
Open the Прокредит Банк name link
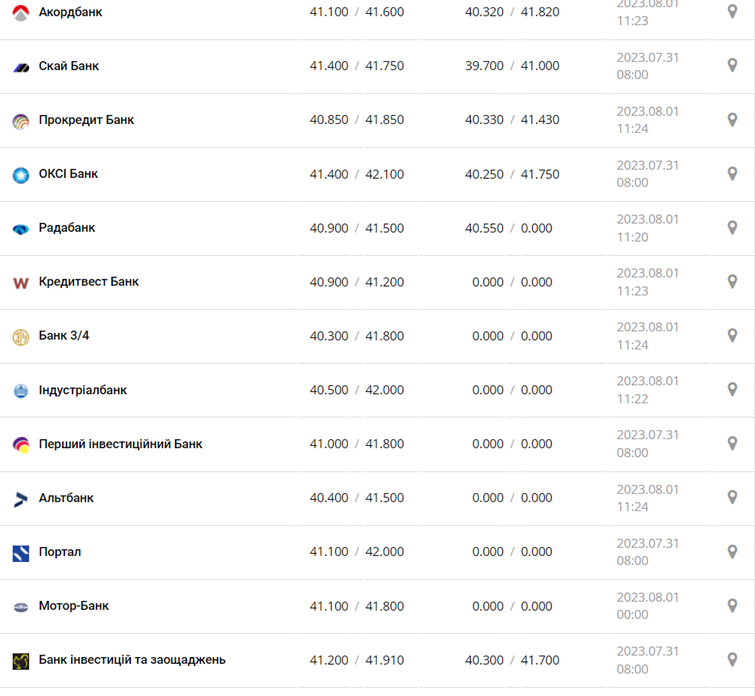point(86,120)
